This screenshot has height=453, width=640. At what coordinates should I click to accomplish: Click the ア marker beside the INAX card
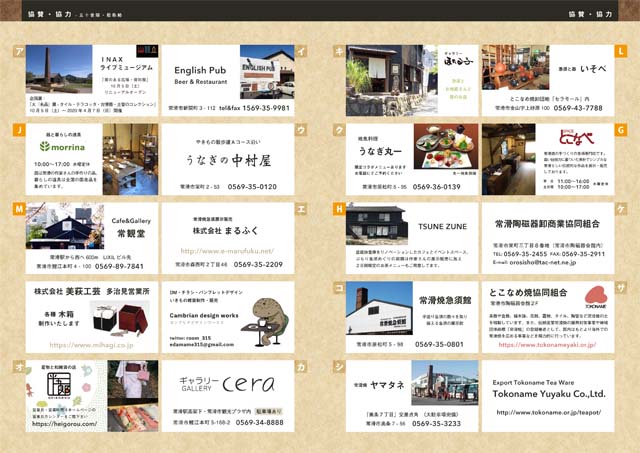tap(19, 51)
